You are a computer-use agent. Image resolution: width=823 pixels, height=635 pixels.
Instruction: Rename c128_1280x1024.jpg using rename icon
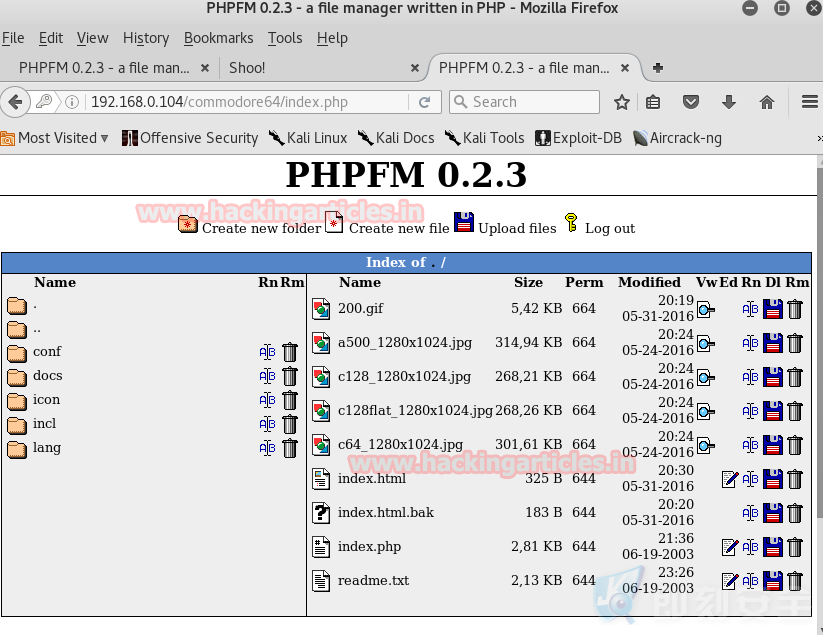click(751, 377)
